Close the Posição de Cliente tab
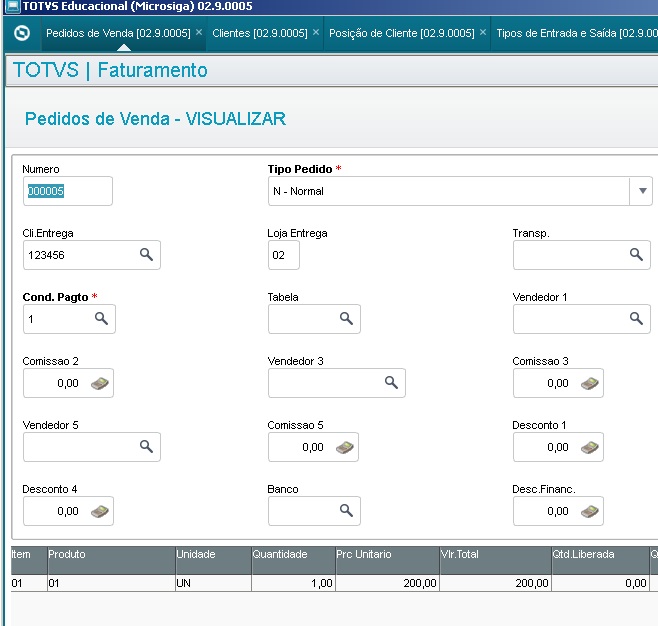The image size is (658, 626). point(483,32)
